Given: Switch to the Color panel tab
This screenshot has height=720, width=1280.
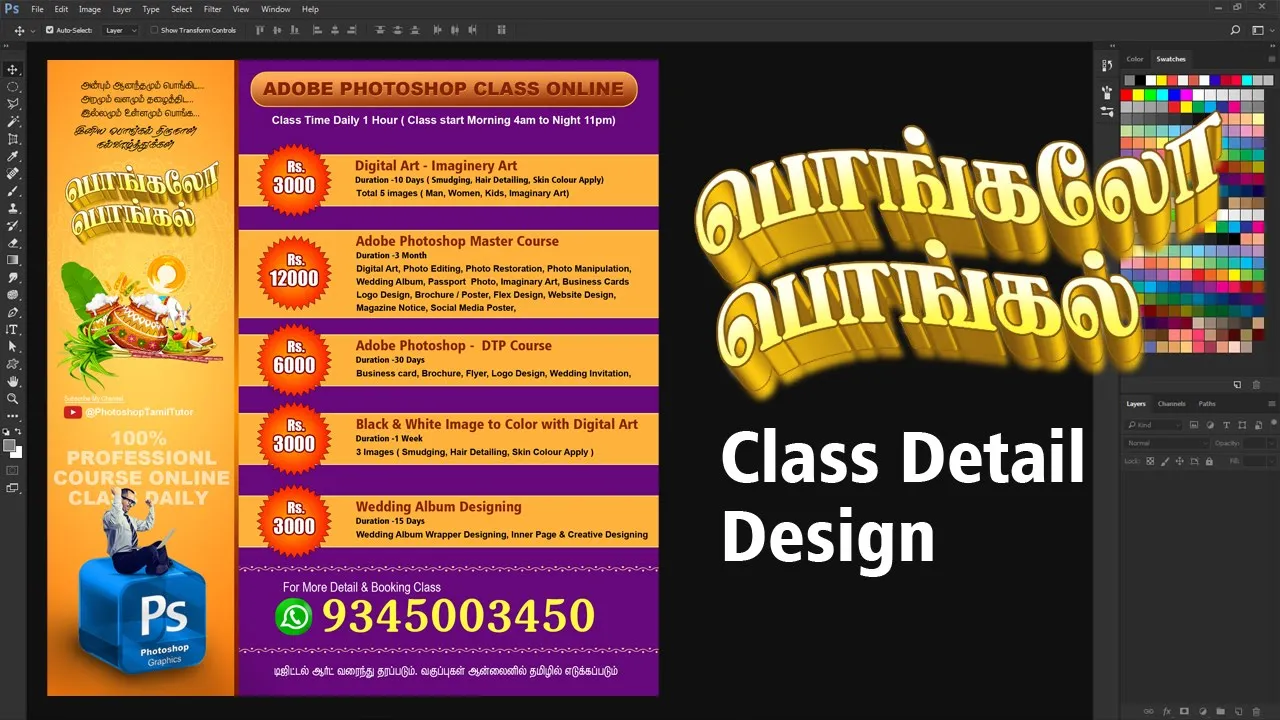Looking at the screenshot, I should tap(1135, 59).
